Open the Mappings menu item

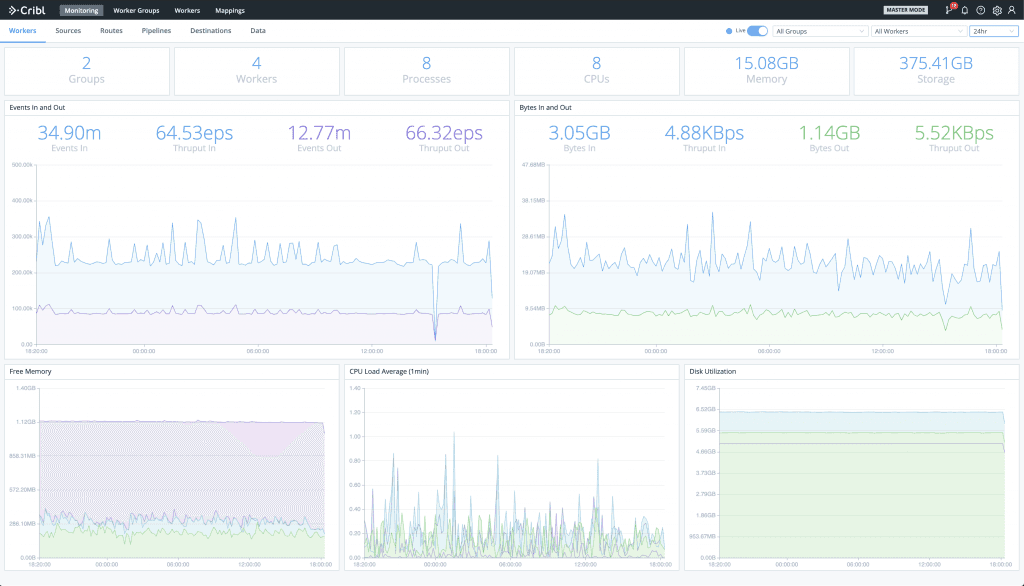pyautogui.click(x=229, y=10)
